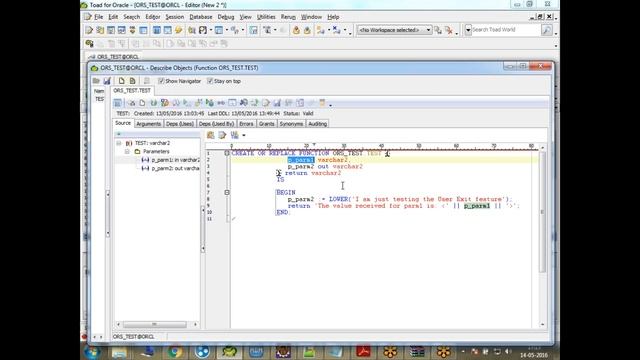Switch to the Grants tab
This screenshot has height=360, width=640.
[267, 124]
